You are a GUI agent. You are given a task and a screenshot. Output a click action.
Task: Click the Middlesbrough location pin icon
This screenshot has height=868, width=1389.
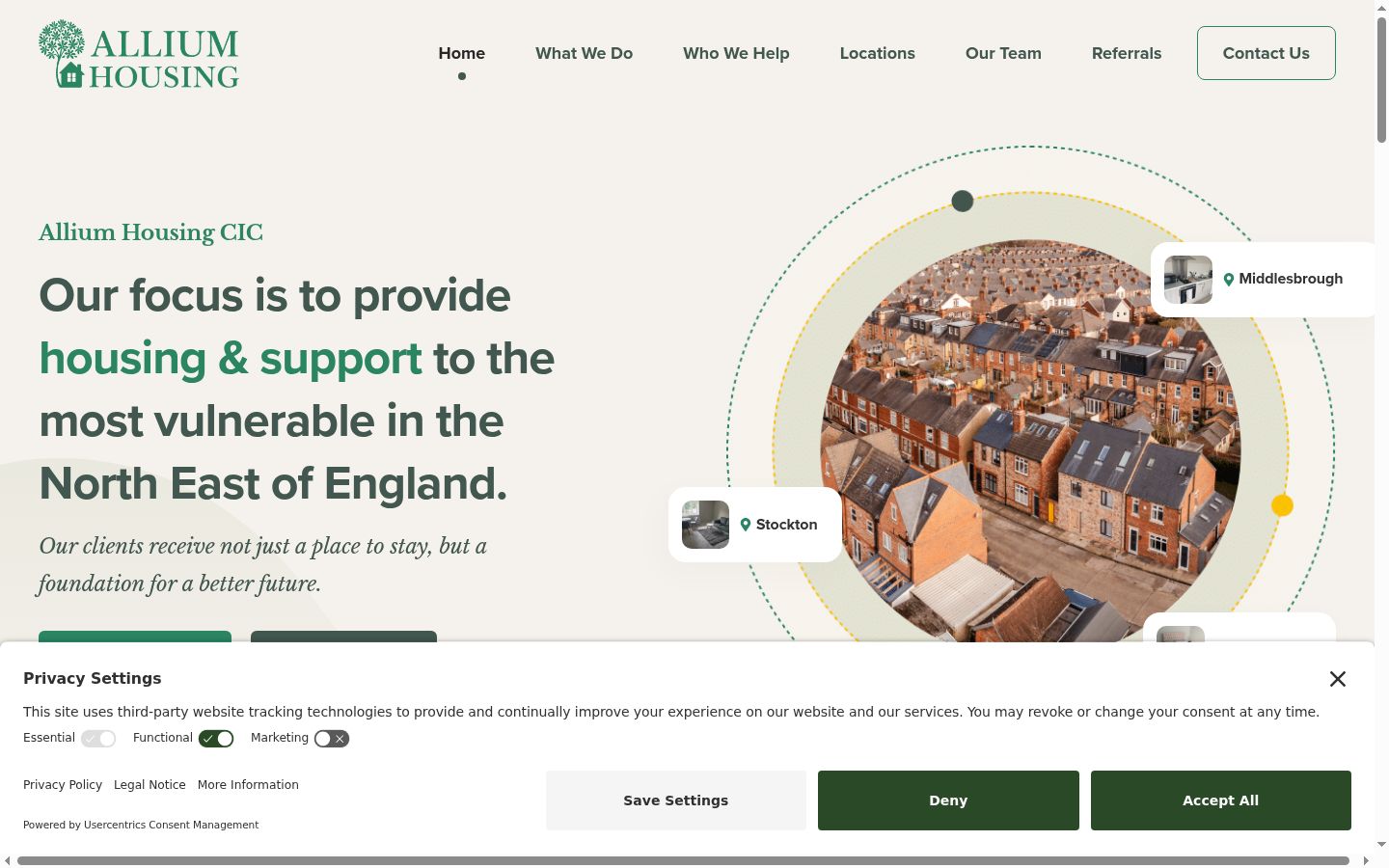pyautogui.click(x=1229, y=280)
